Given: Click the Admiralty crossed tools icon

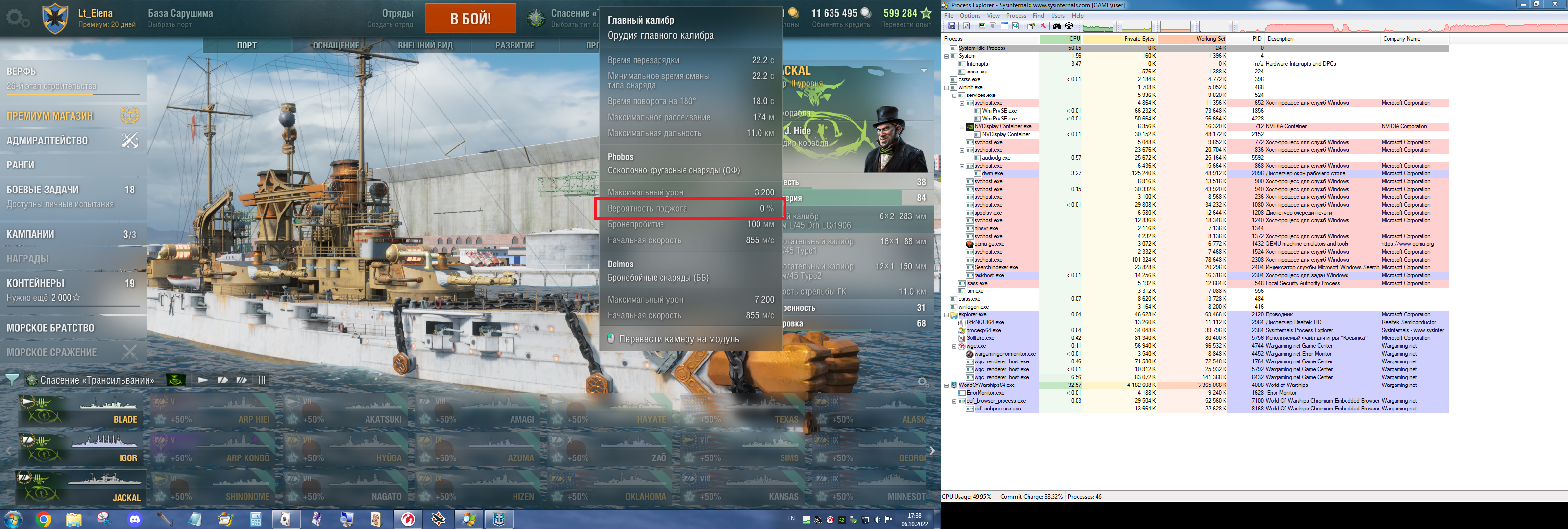Looking at the screenshot, I should coord(130,141).
